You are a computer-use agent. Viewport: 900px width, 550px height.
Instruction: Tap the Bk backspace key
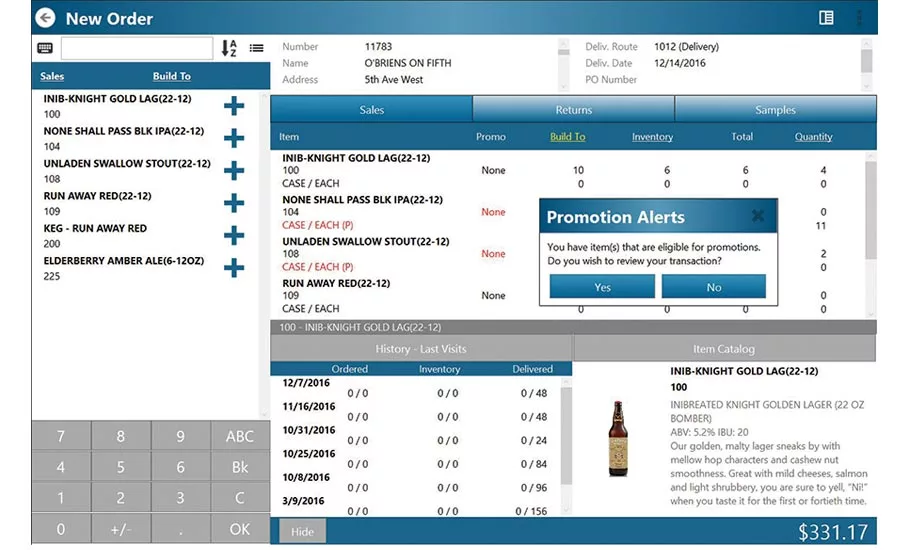[x=240, y=467]
